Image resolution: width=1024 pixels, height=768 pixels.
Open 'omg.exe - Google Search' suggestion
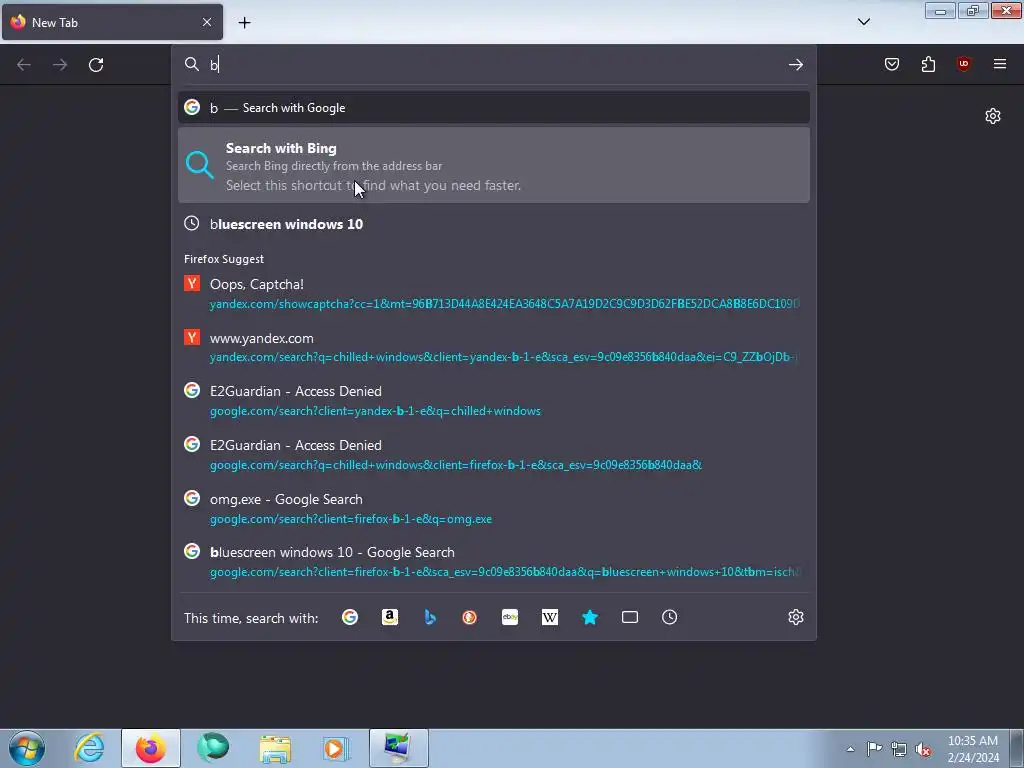[x=494, y=509]
